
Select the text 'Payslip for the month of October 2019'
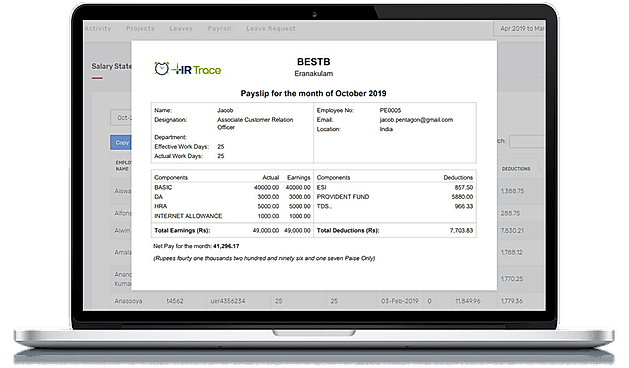click(313, 94)
